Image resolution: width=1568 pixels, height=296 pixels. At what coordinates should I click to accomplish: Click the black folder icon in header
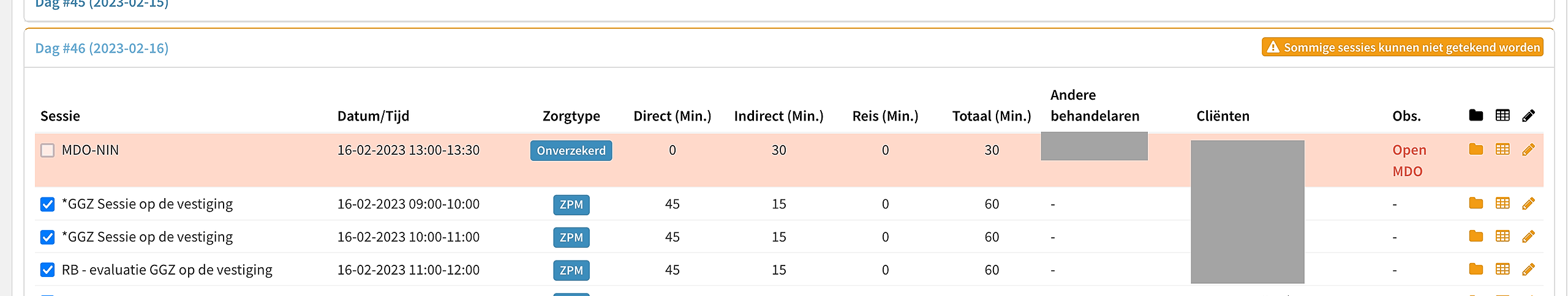pyautogui.click(x=1476, y=115)
